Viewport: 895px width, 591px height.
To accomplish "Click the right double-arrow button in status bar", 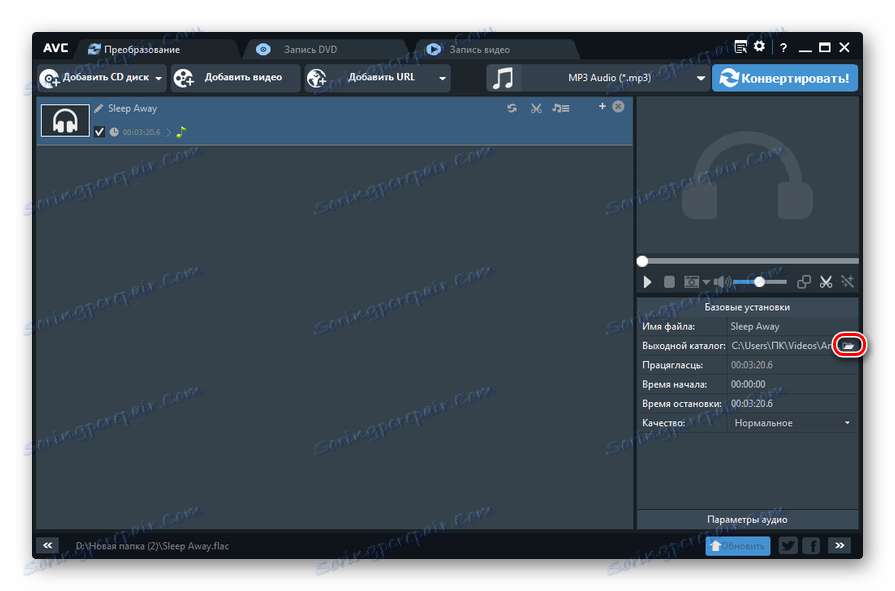I will click(840, 545).
